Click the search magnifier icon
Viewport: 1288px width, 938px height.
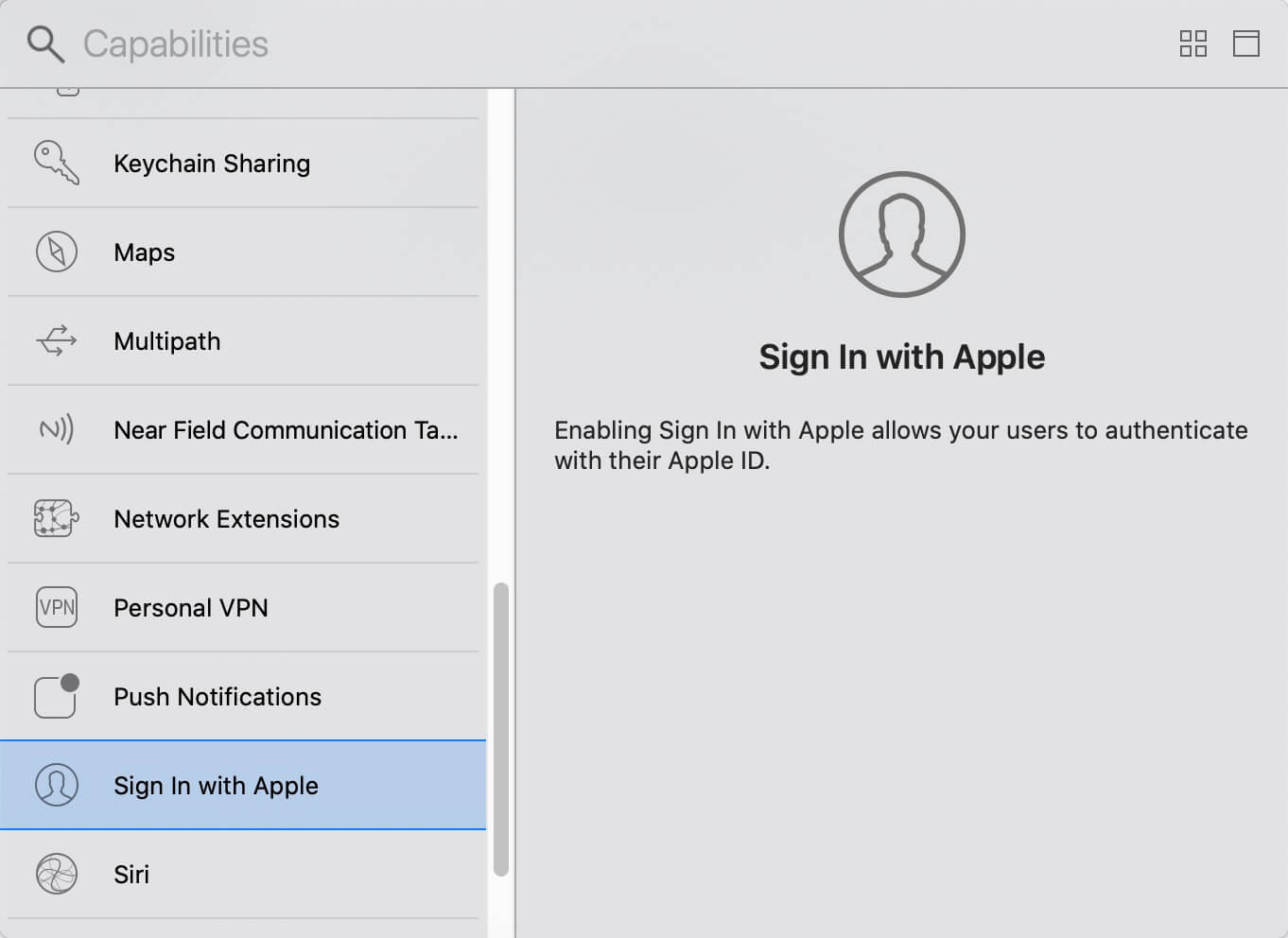[x=45, y=44]
